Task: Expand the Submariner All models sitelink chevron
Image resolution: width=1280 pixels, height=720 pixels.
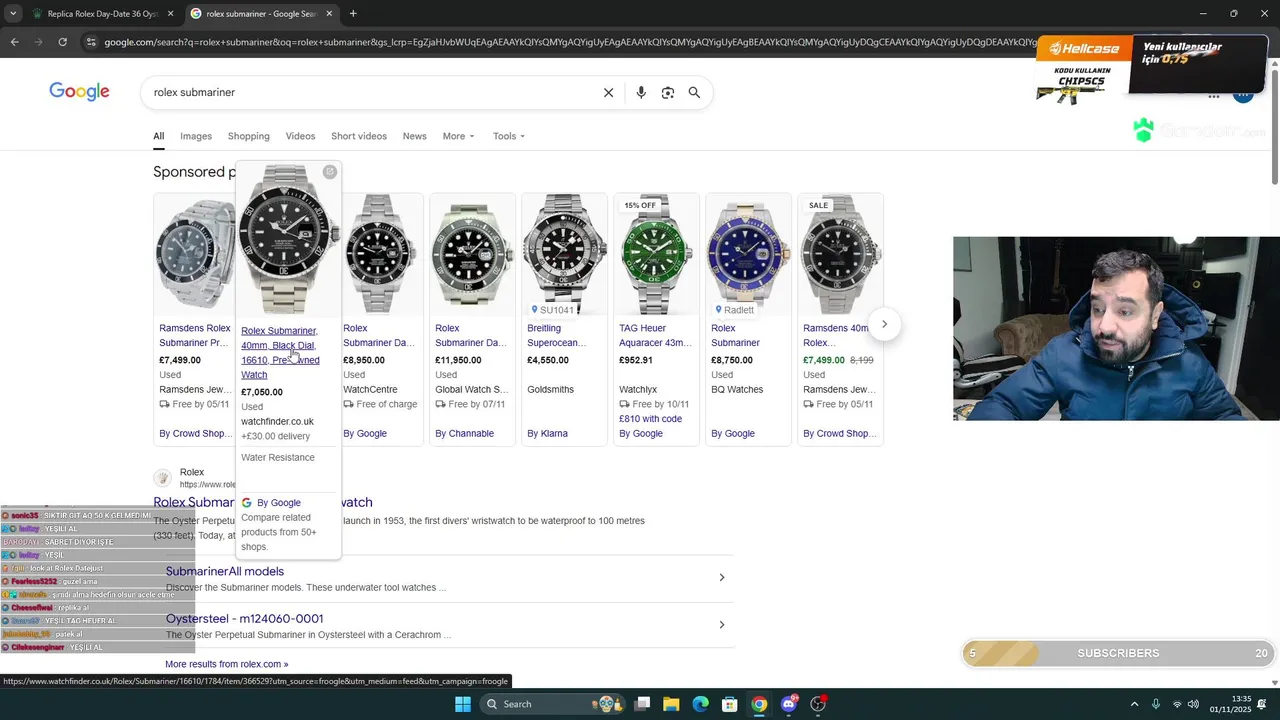Action: click(x=722, y=577)
